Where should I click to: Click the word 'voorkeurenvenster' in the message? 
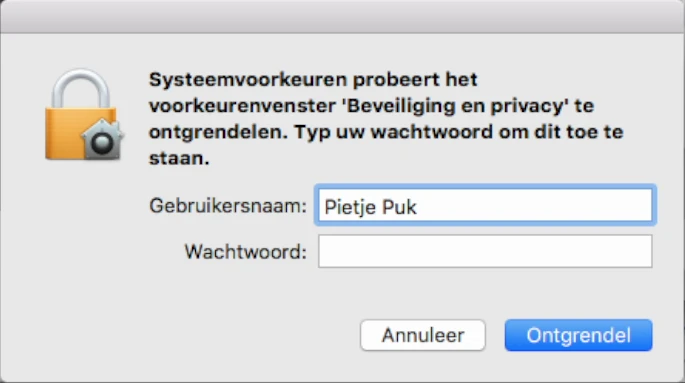242,106
